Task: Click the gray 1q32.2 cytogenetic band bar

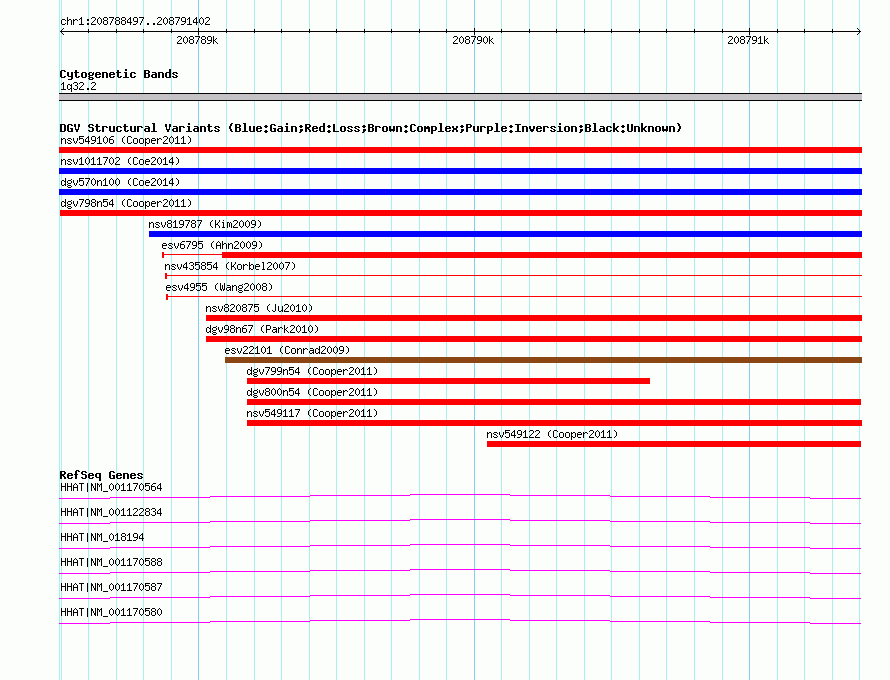Action: coord(460,97)
